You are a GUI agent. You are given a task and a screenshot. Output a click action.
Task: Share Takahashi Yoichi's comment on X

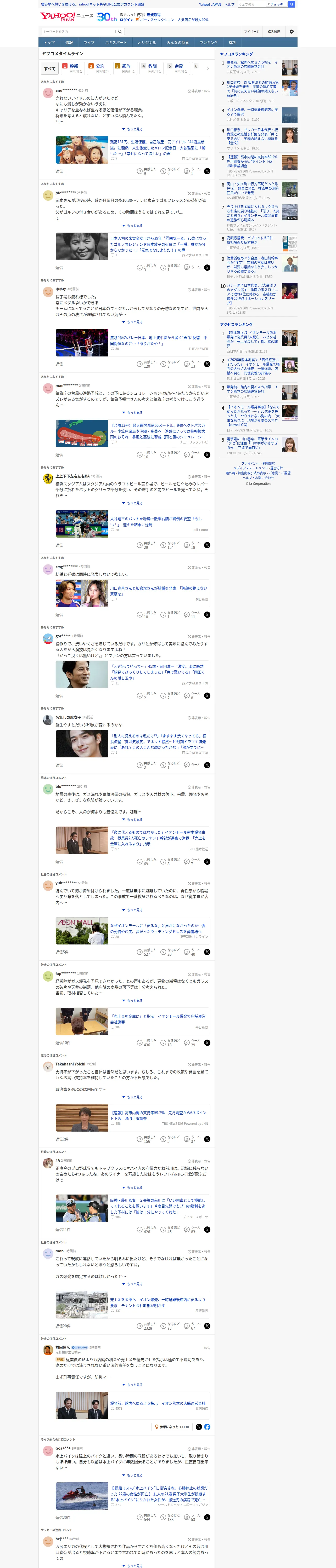point(207,1139)
